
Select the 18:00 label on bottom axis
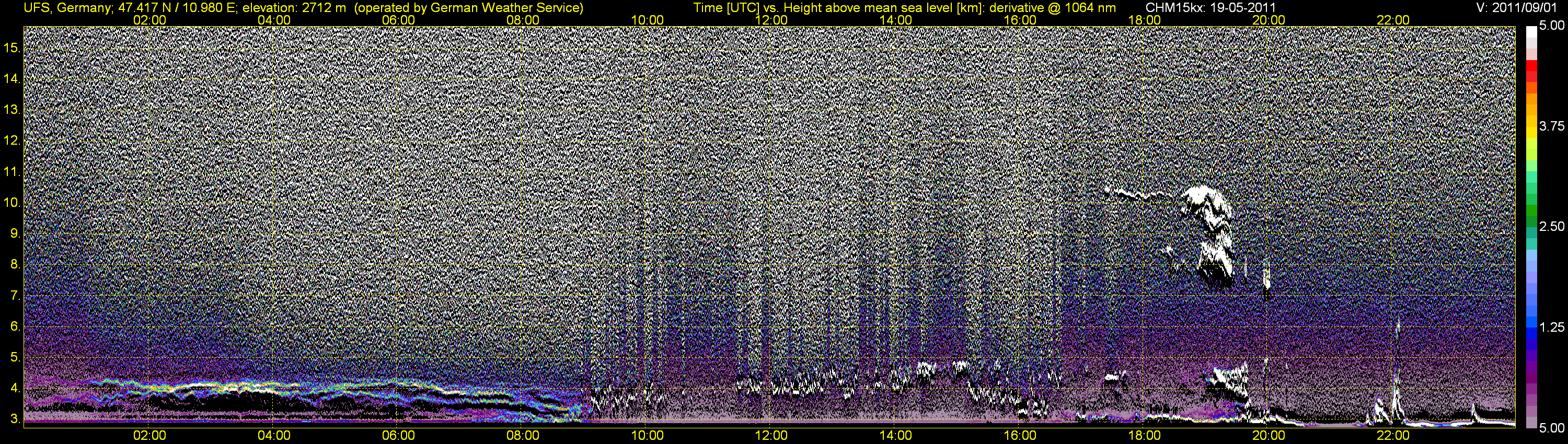point(1144,436)
